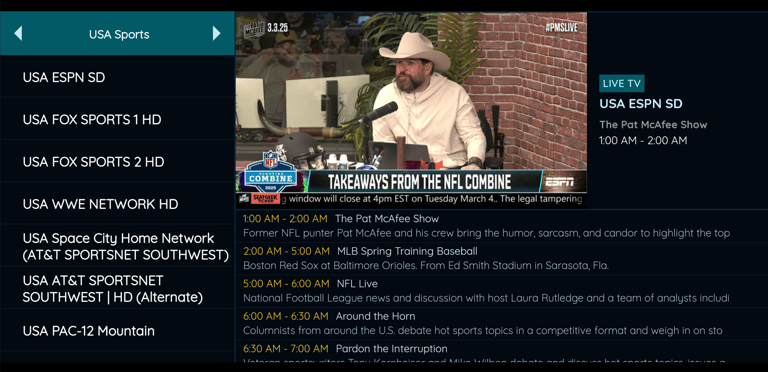Image resolution: width=768 pixels, height=372 pixels.
Task: Click the USA ESPN SD title beside the video
Action: (x=641, y=104)
